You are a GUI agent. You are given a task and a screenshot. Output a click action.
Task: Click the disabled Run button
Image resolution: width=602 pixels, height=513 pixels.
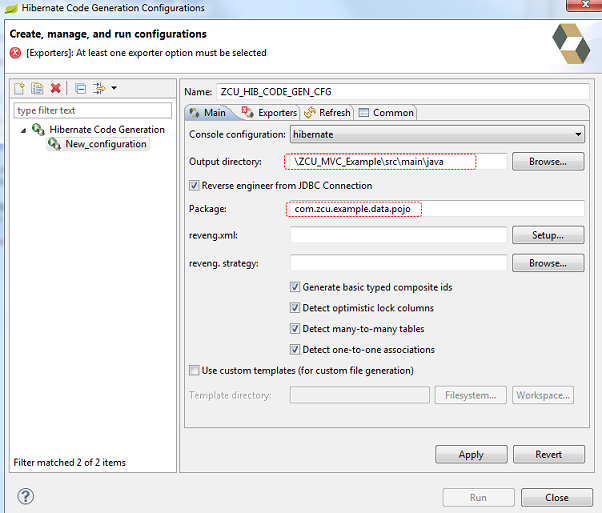(x=478, y=498)
